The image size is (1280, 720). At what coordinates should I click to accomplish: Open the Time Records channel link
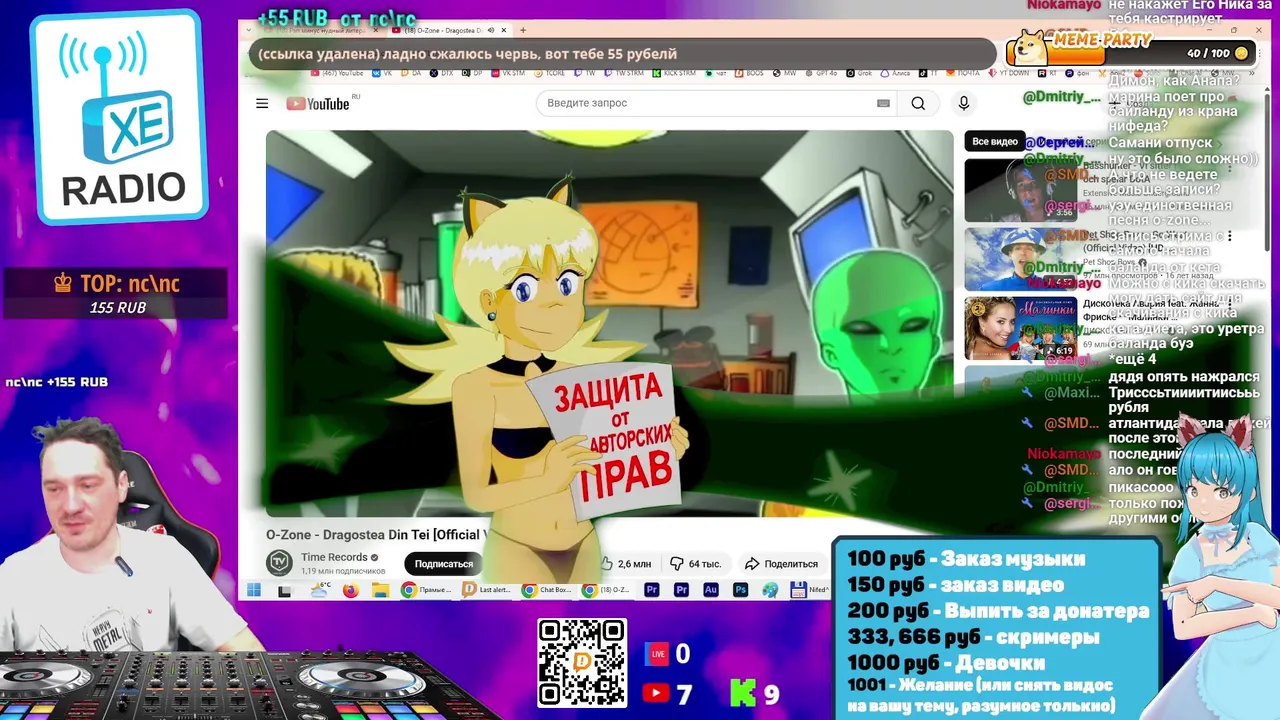(x=334, y=557)
